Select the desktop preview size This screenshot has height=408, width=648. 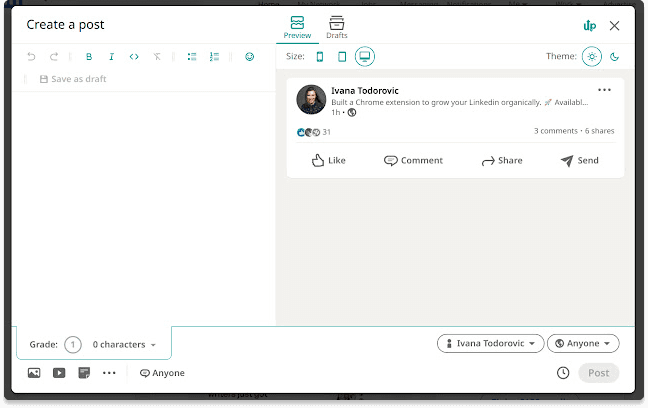pyautogui.click(x=364, y=57)
